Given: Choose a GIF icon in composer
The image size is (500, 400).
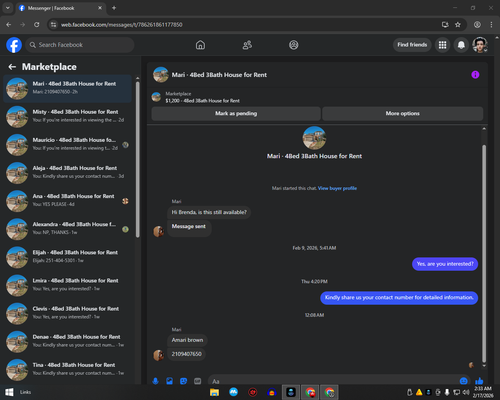Looking at the screenshot, I should click(x=198, y=381).
